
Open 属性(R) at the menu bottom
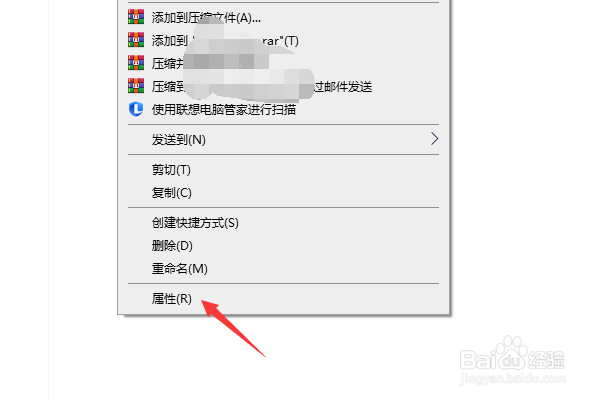point(283,299)
